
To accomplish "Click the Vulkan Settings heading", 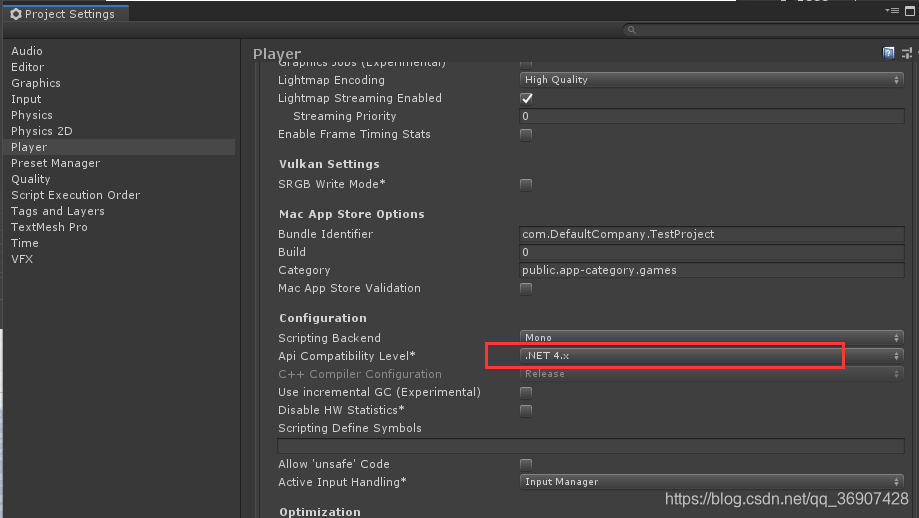I will click(329, 164).
